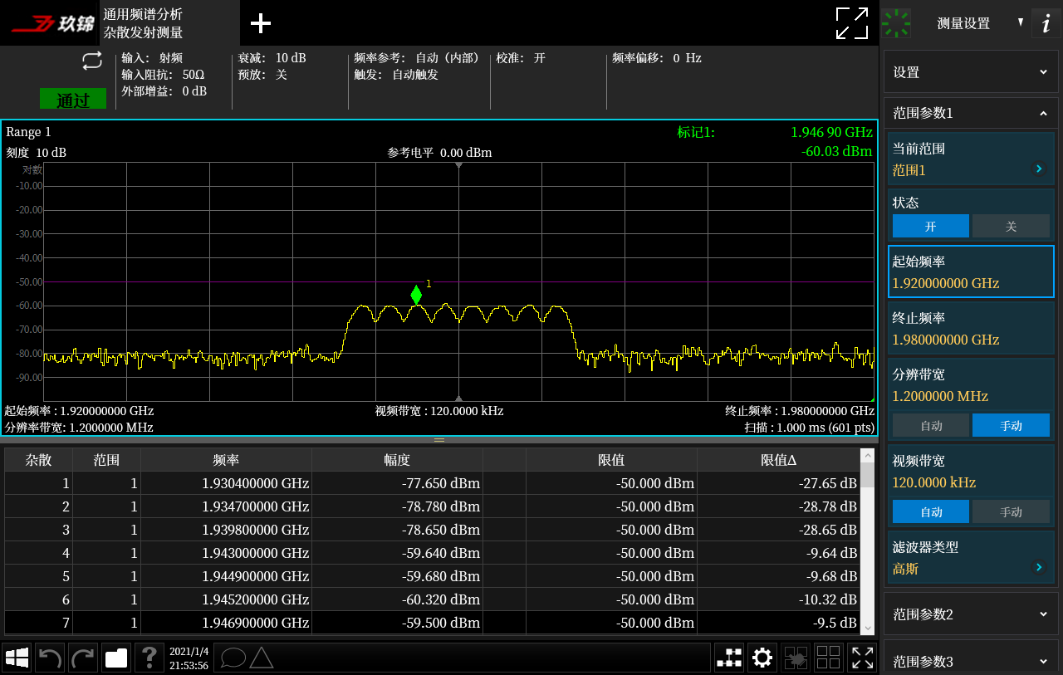The image size is (1063, 675).
Task: Switch 分辨带宽 to 自动
Action: [x=930, y=426]
